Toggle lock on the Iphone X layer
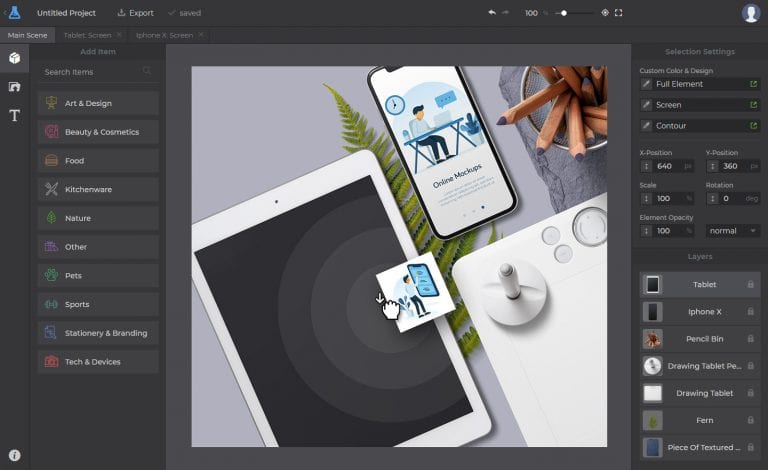Image resolution: width=768 pixels, height=470 pixels. [x=750, y=311]
